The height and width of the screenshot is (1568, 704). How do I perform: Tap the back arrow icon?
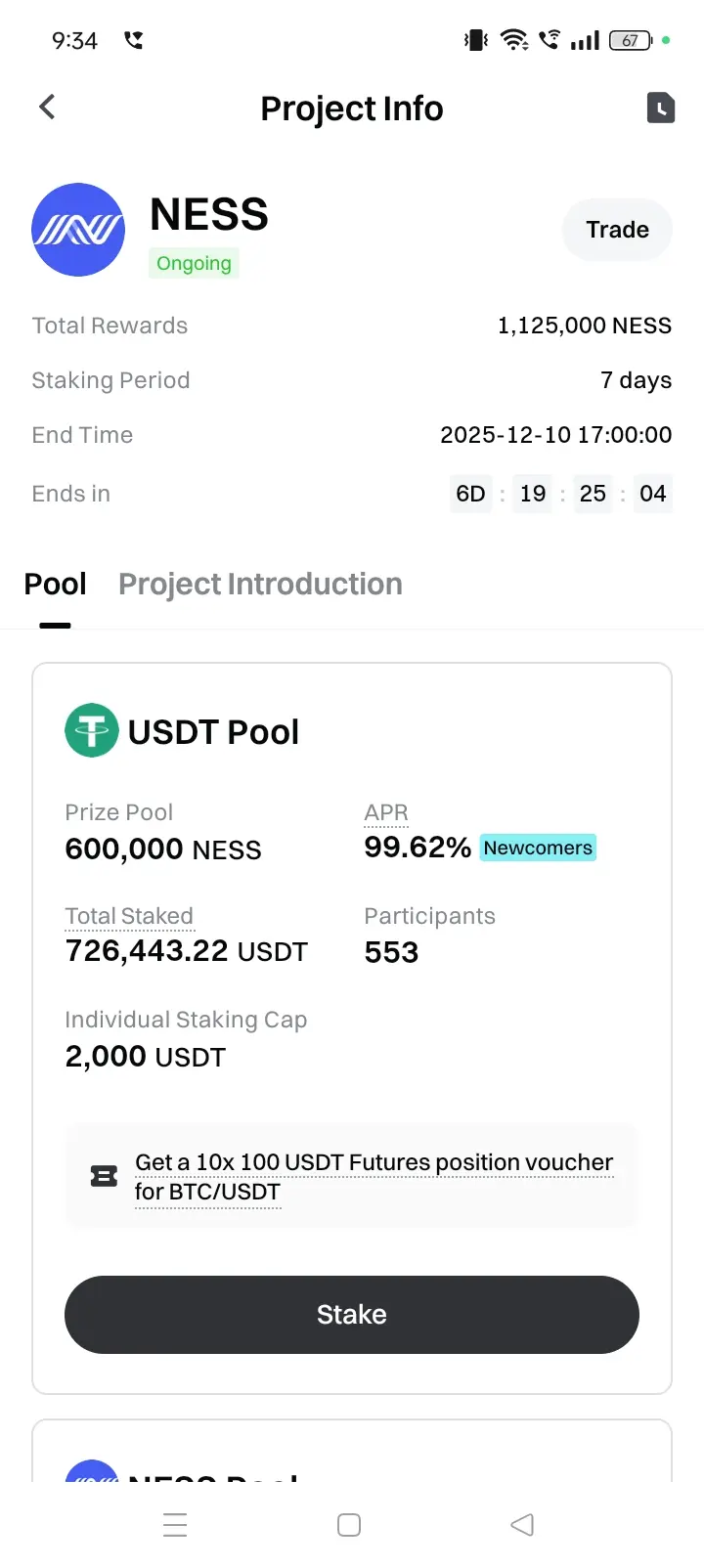(x=47, y=108)
